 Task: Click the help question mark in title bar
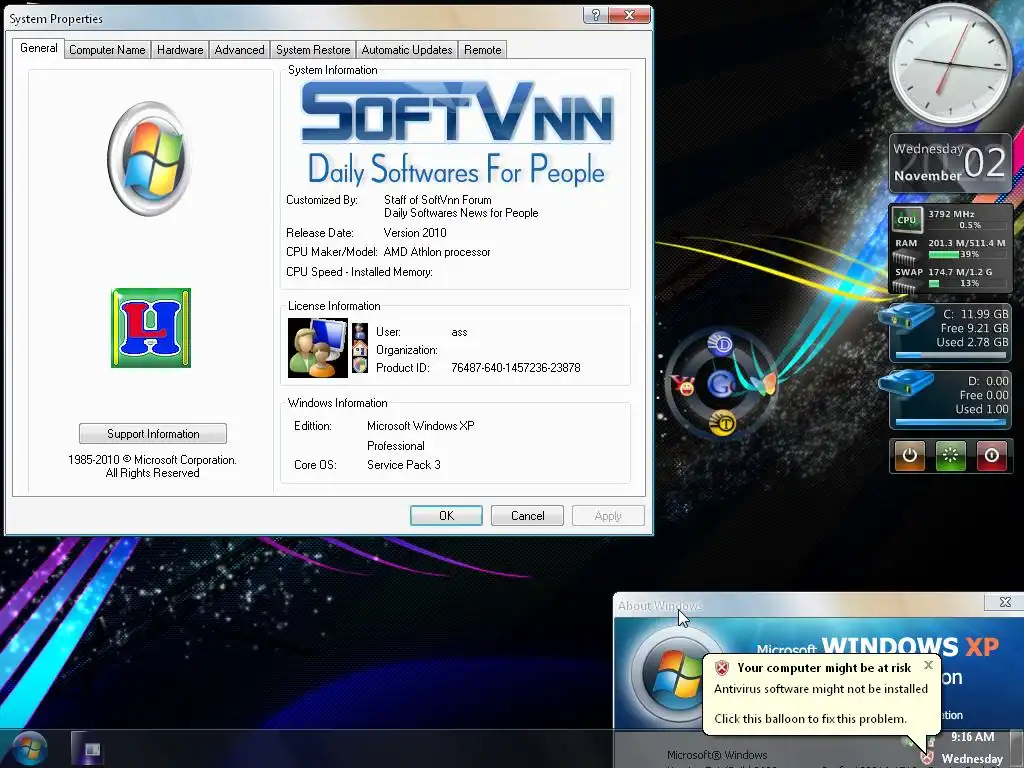596,15
